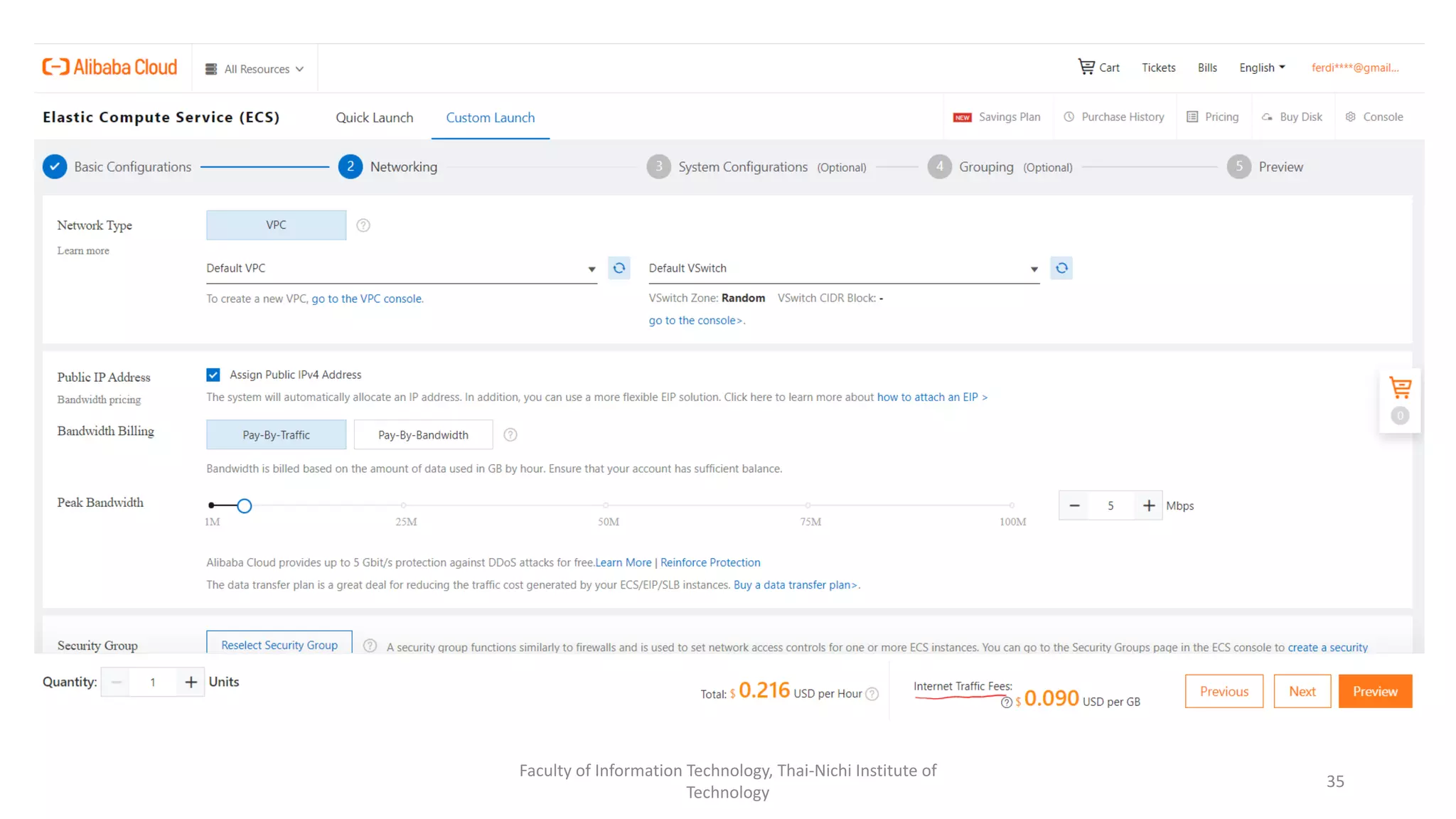Click the Peak Bandwidth slider handle
Screen dimensions: 1456x819
244,505
